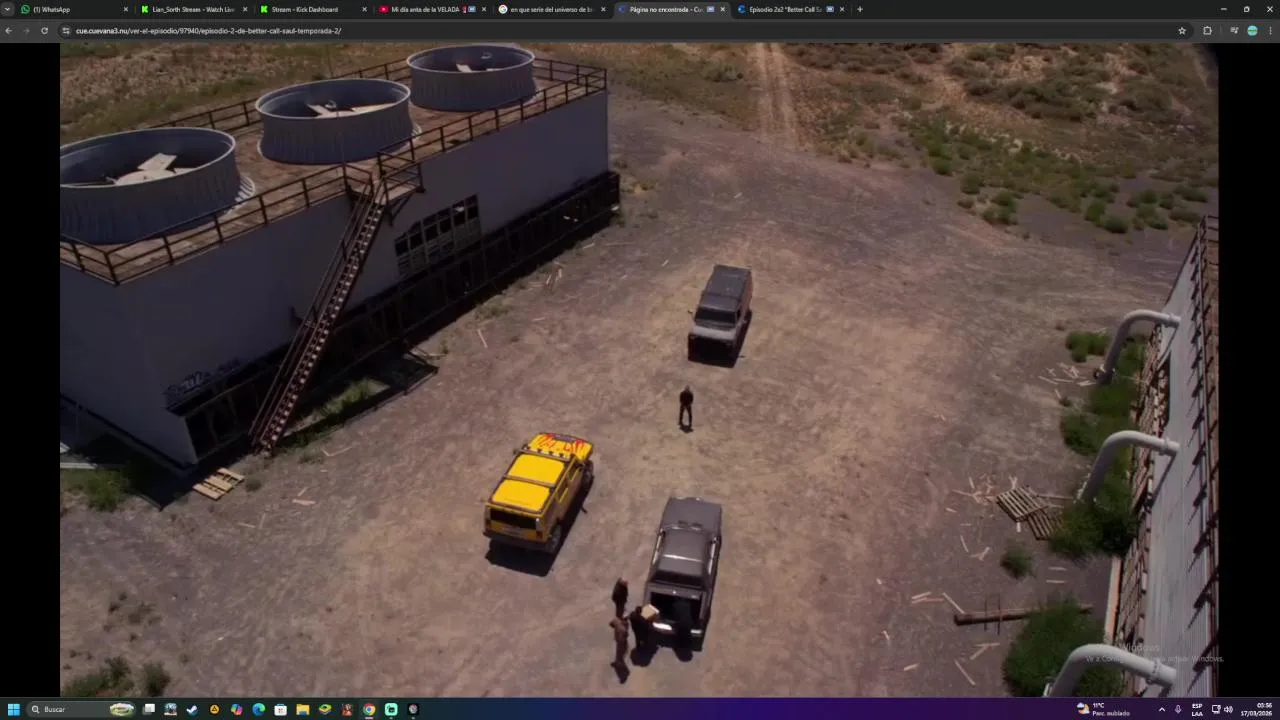The height and width of the screenshot is (720, 1280).
Task: Open the green Kick app on taskbar
Action: [391, 709]
